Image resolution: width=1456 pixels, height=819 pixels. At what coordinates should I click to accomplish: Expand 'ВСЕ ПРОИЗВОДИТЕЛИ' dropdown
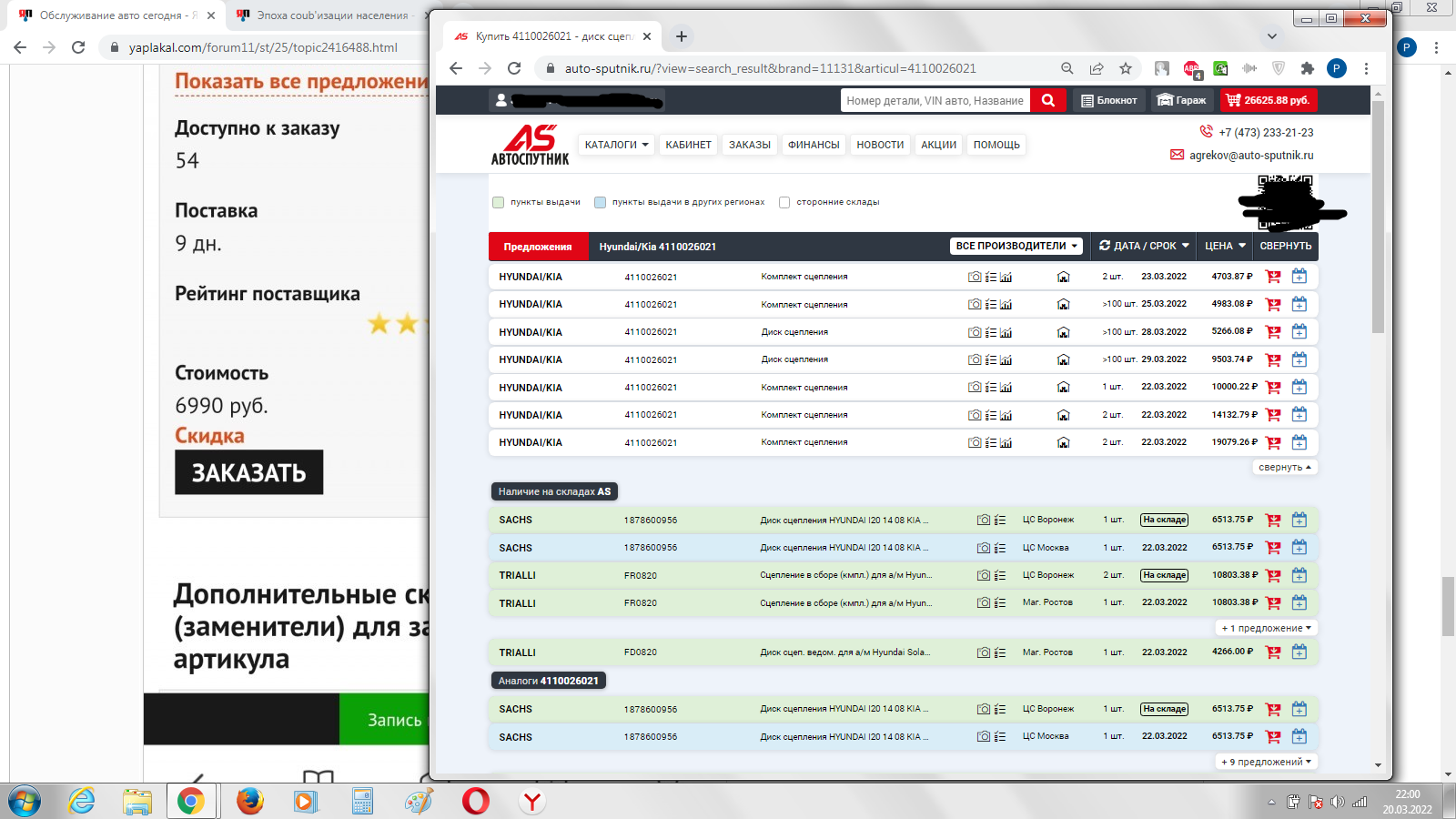(1016, 246)
